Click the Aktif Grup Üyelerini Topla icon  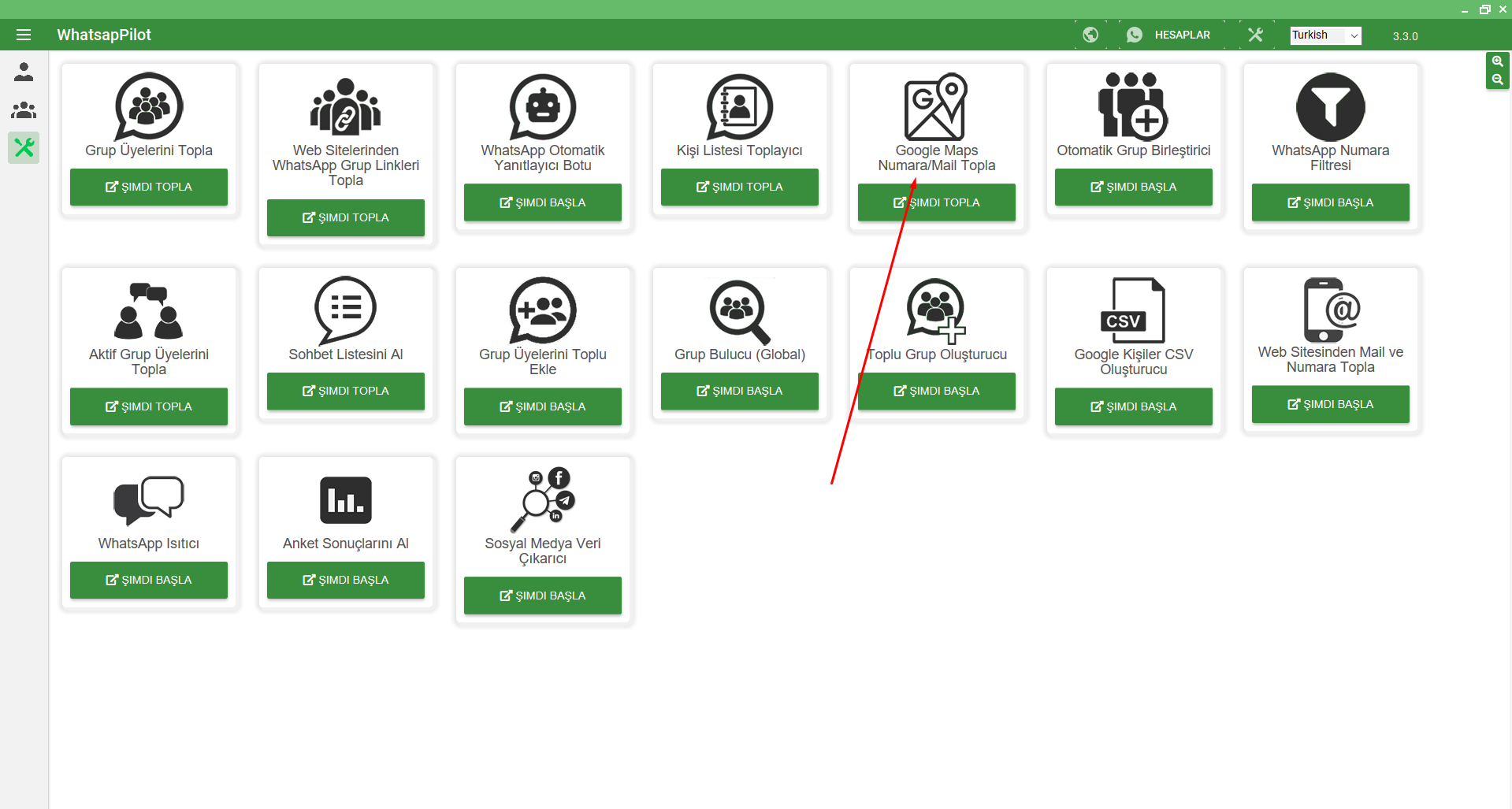click(149, 310)
